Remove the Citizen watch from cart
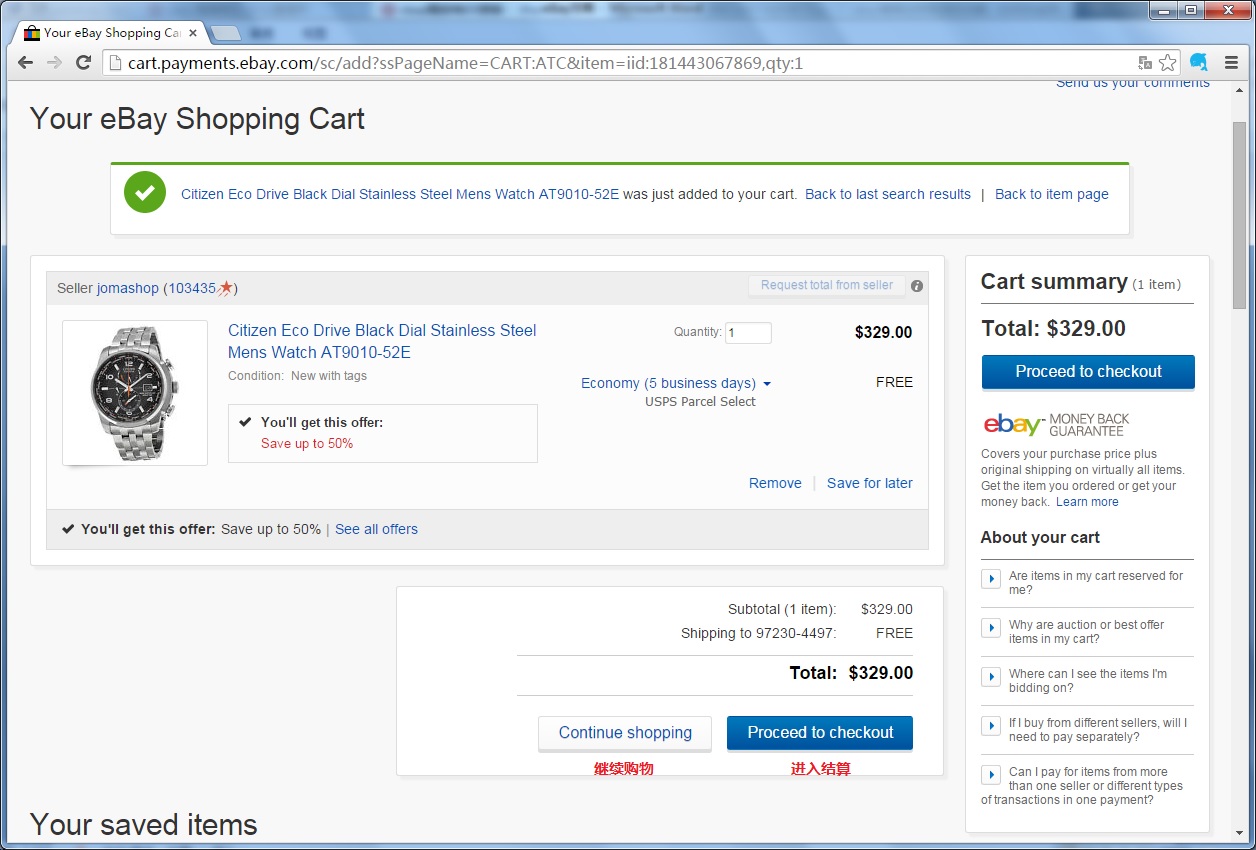 pos(775,483)
